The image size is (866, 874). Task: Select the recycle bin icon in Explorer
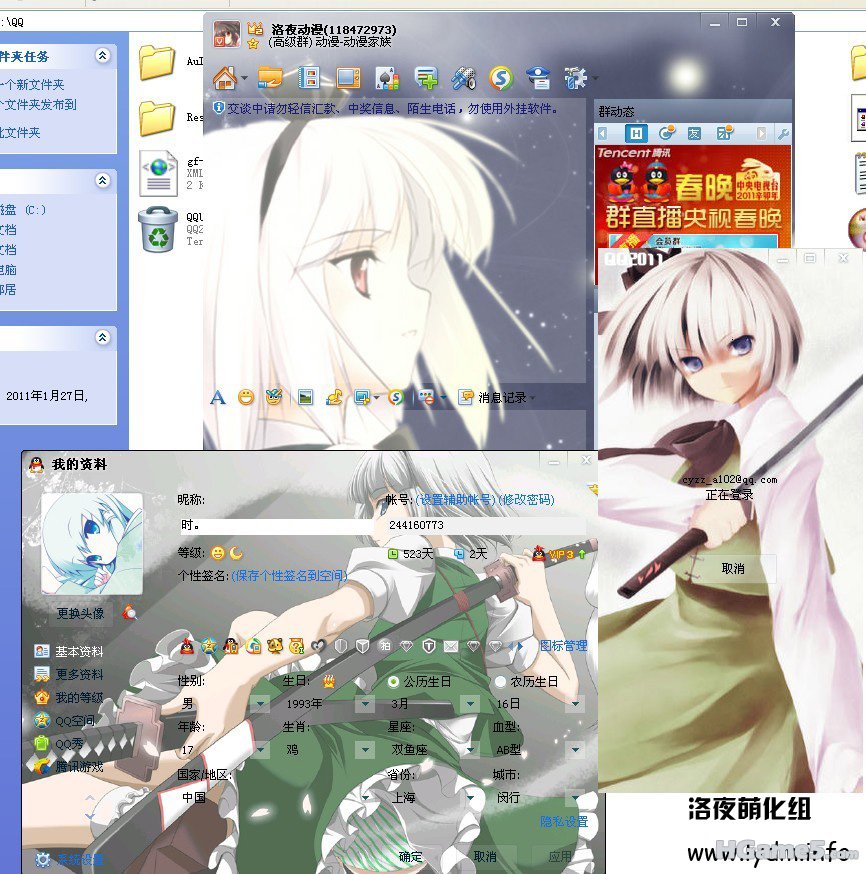point(158,230)
